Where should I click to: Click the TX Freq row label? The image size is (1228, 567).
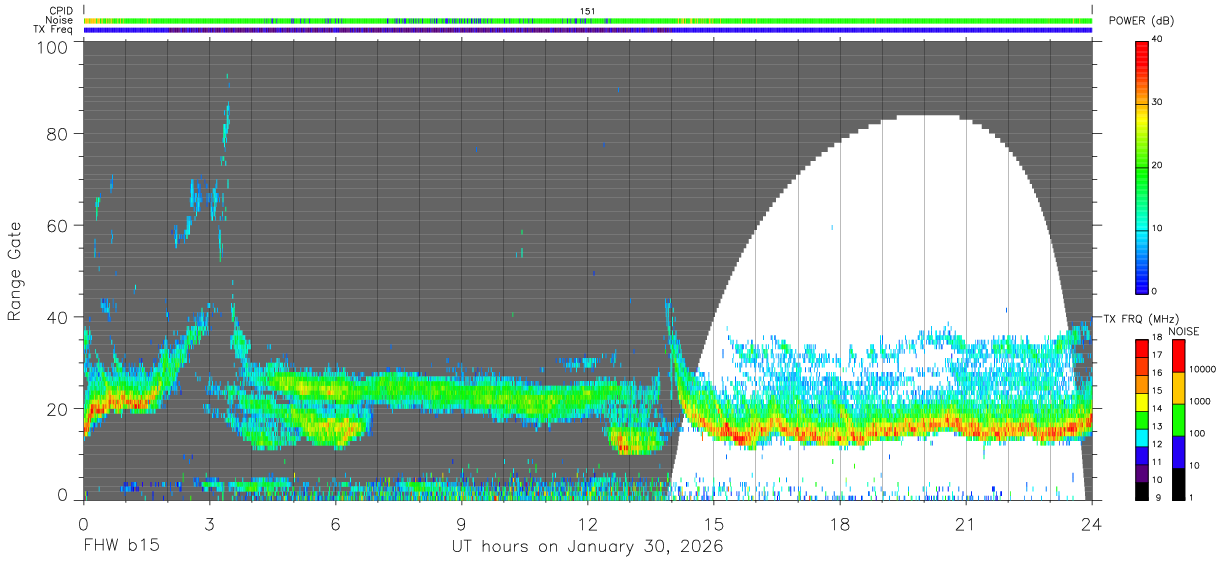53,30
